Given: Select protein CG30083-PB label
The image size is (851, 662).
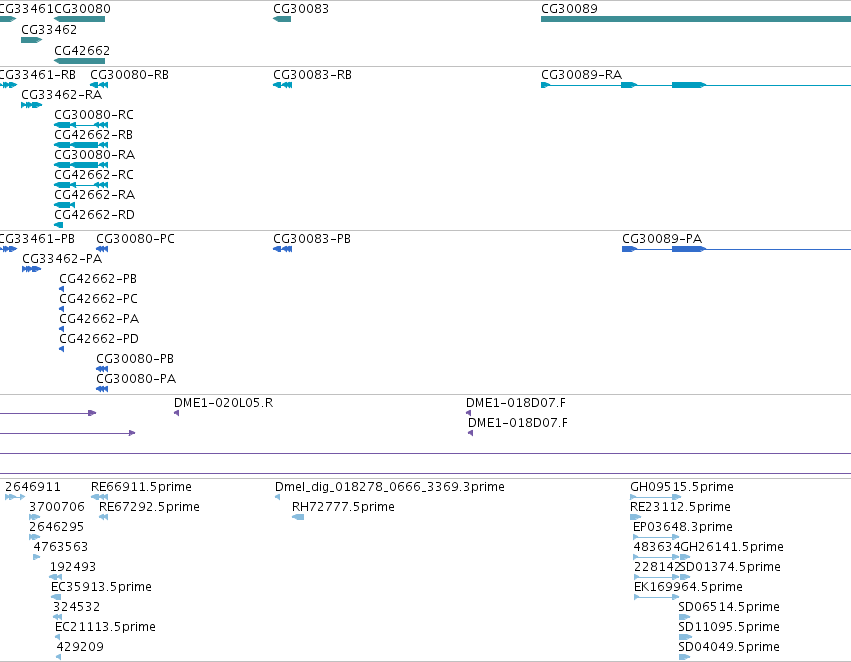Looking at the screenshot, I should pyautogui.click(x=312, y=239).
